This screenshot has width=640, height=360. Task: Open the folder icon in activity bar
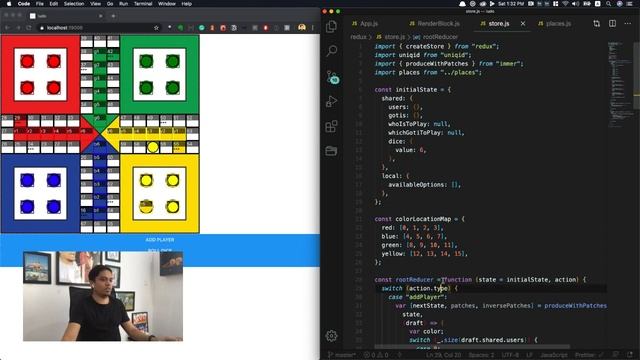[331, 151]
